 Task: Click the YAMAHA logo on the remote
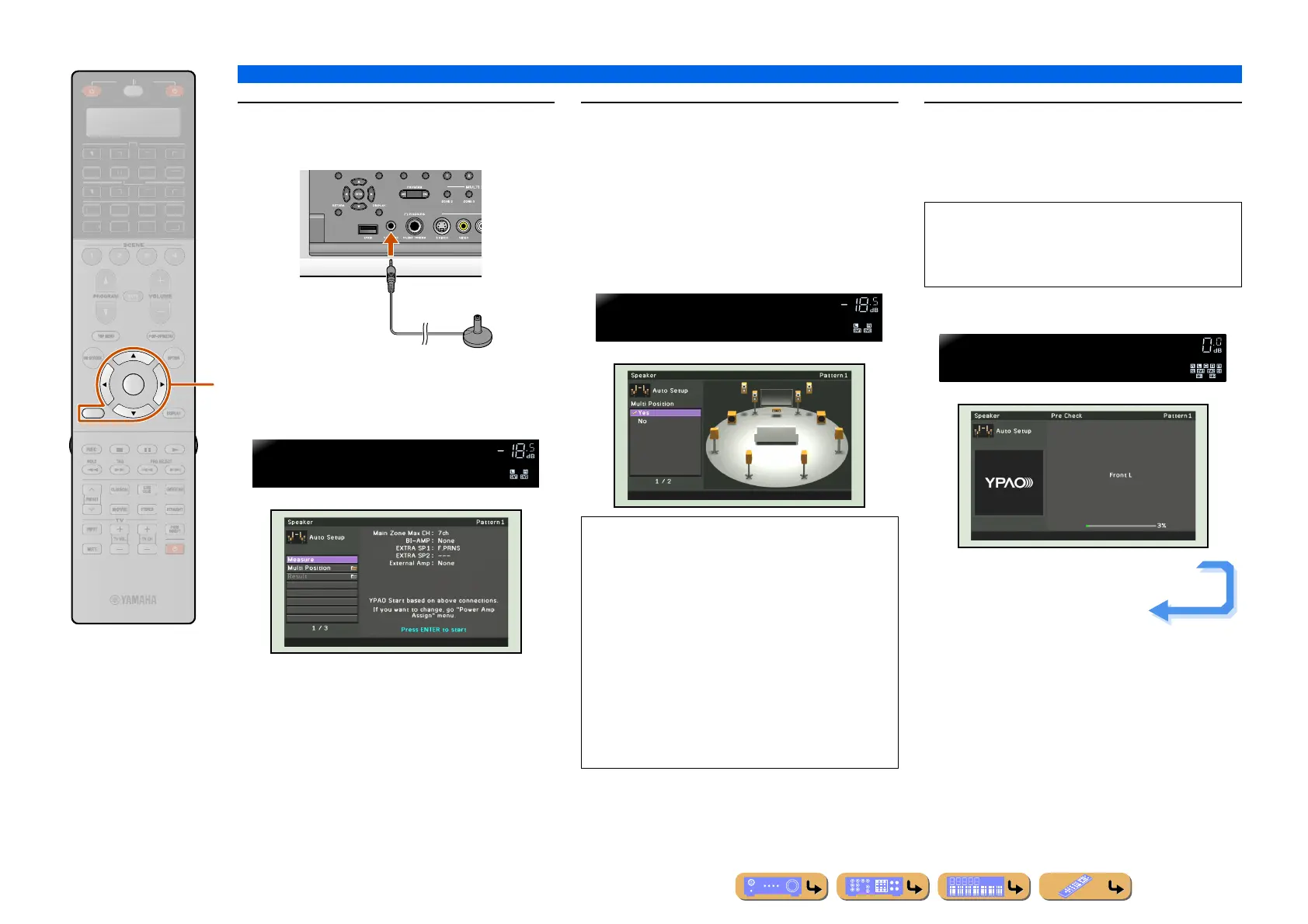pyautogui.click(x=134, y=599)
